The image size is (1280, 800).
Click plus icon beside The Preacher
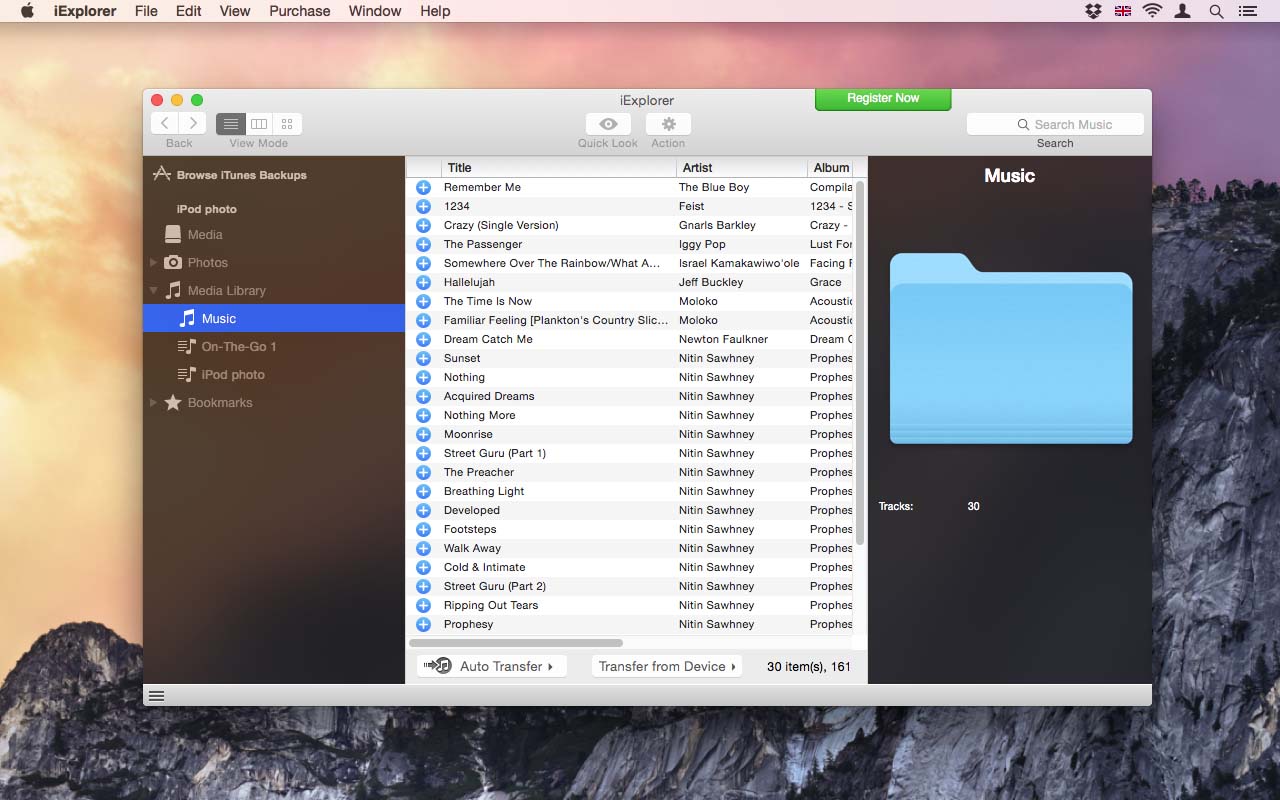pos(423,472)
